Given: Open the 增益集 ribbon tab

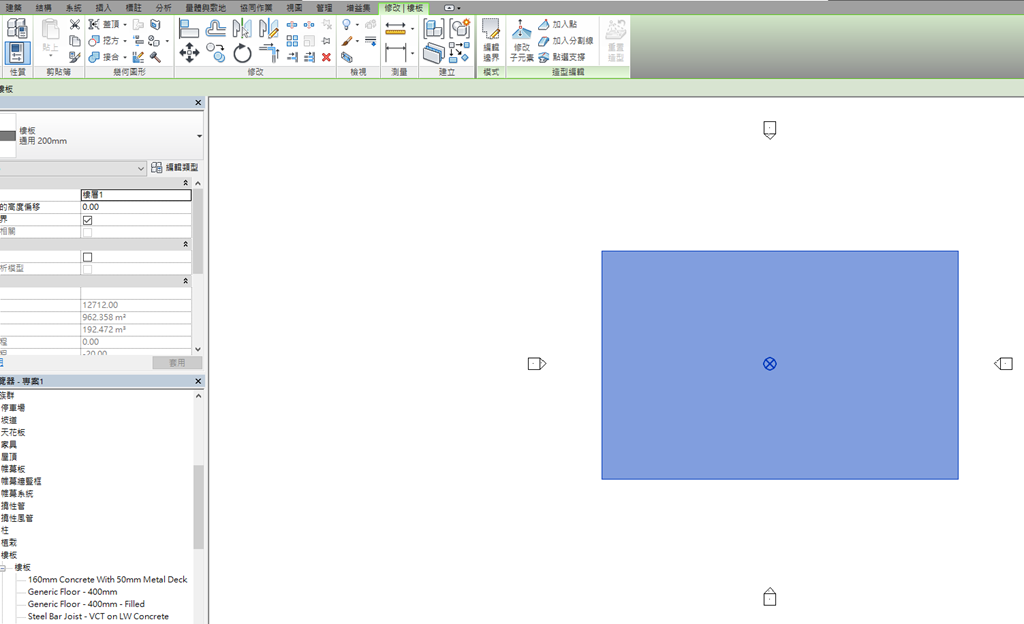Looking at the screenshot, I should 359,8.
